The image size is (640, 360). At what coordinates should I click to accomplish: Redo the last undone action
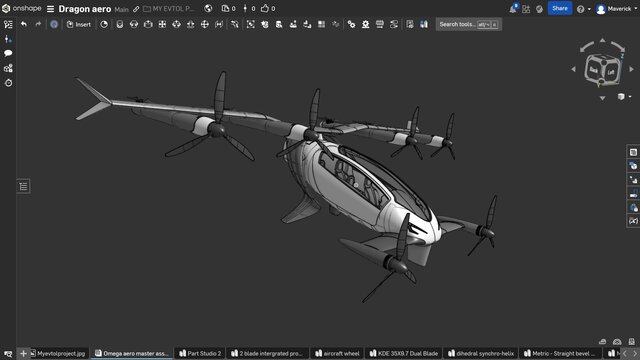(x=38, y=24)
